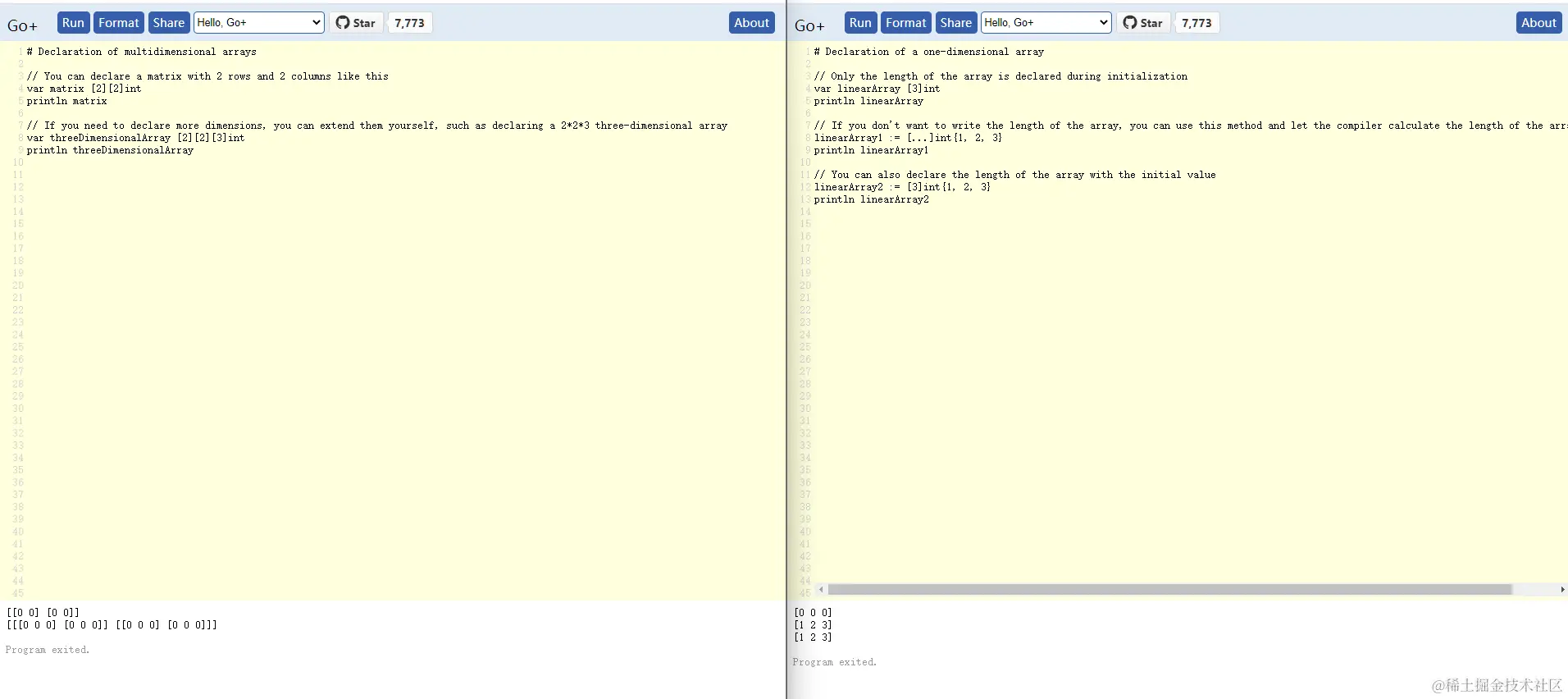
Task: Click line 'println matrix'
Action: [66, 101]
